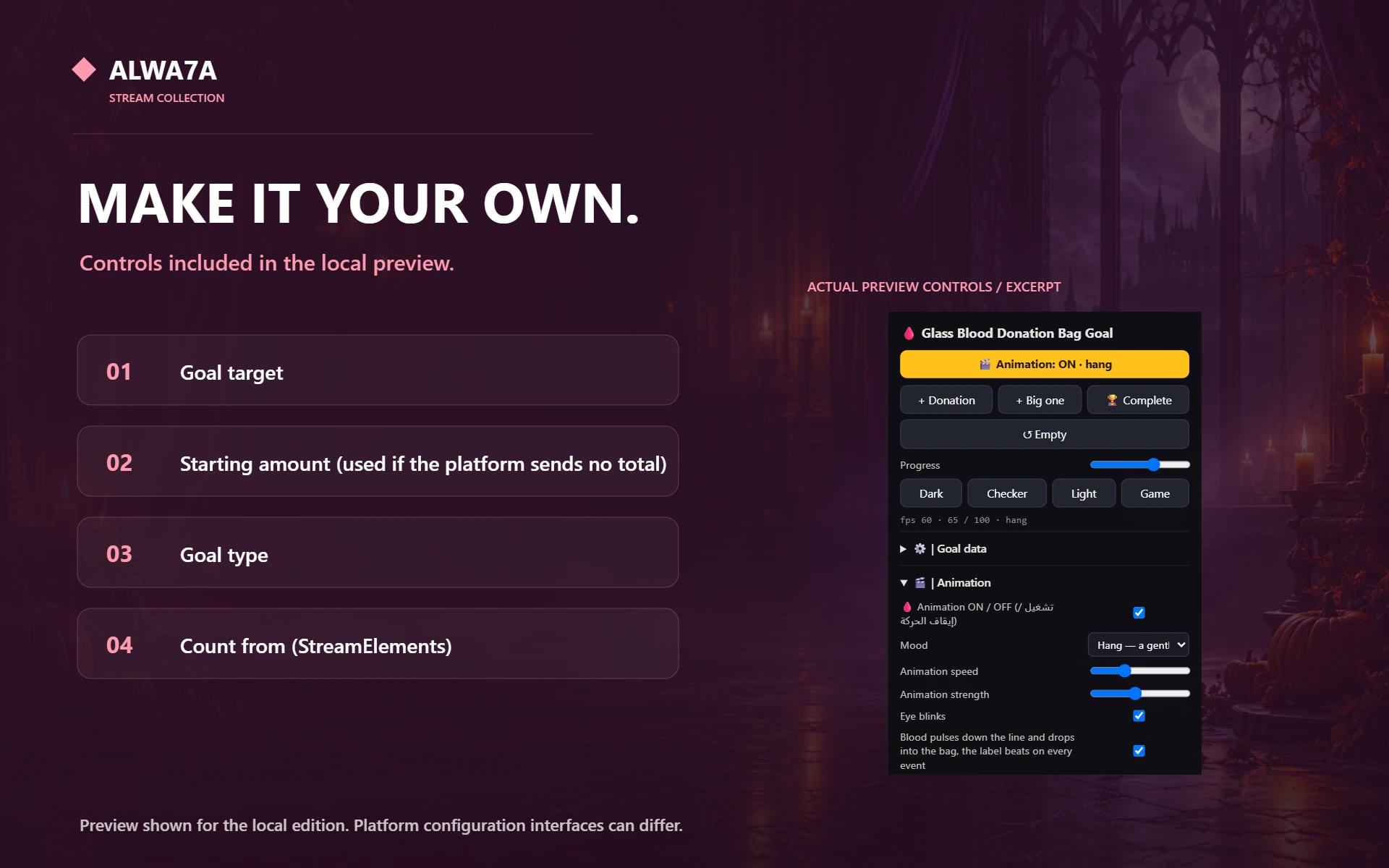The image size is (1389, 868).
Task: Click the 01 Goal target card
Action: point(378,370)
